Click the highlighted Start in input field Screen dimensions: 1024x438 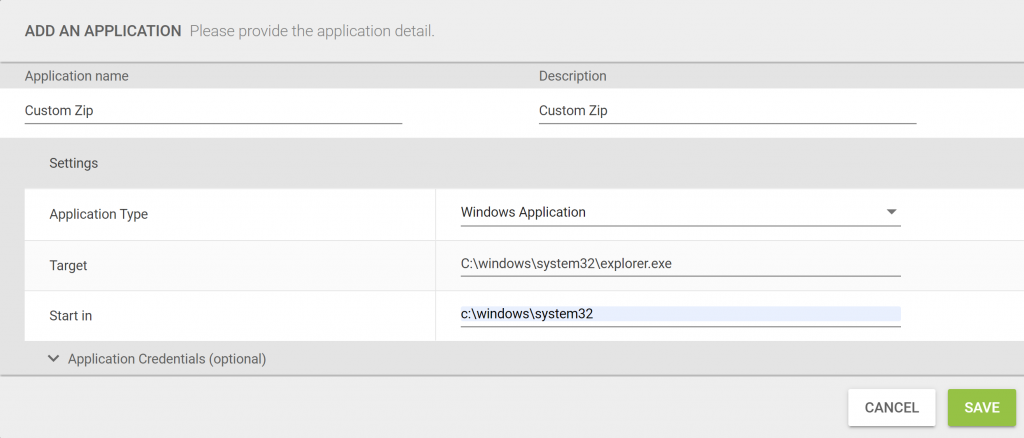coord(680,314)
